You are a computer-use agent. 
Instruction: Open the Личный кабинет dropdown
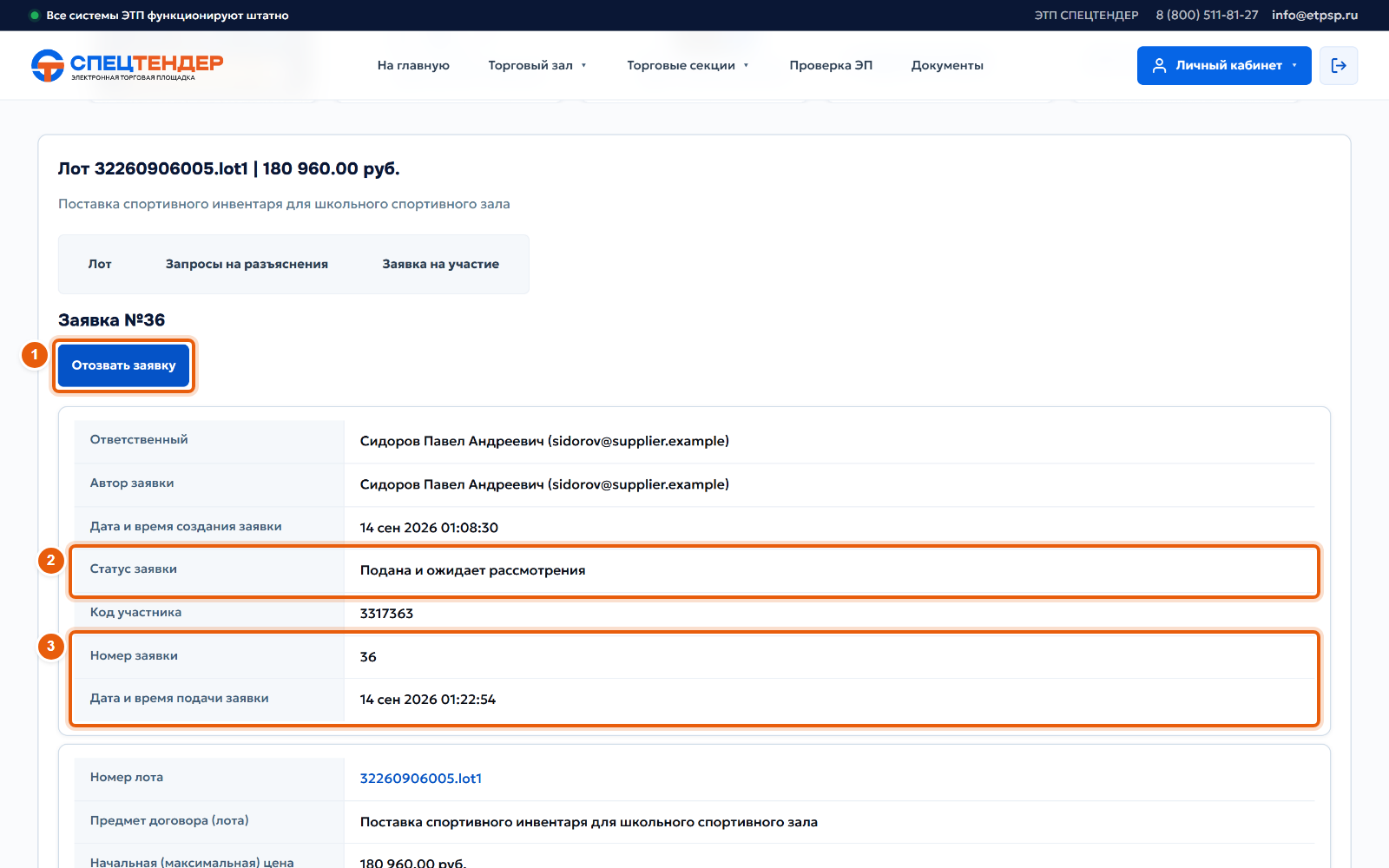[x=1224, y=65]
